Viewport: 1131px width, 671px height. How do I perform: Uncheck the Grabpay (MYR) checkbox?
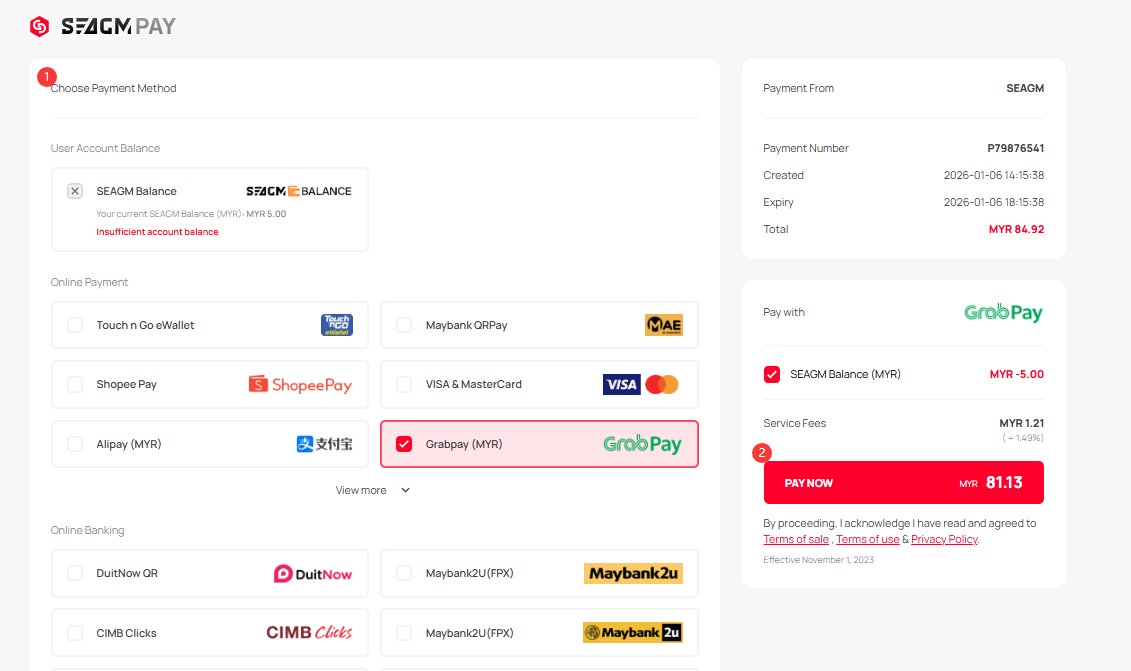pyautogui.click(x=404, y=444)
